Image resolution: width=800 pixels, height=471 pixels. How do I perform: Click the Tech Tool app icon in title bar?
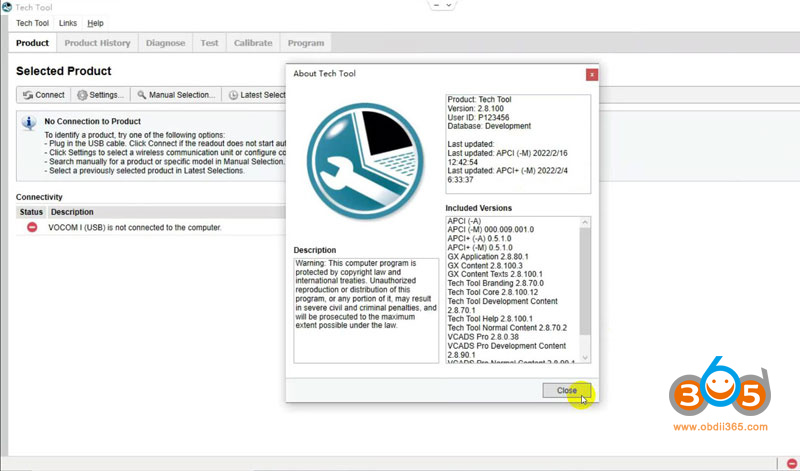click(x=8, y=7)
